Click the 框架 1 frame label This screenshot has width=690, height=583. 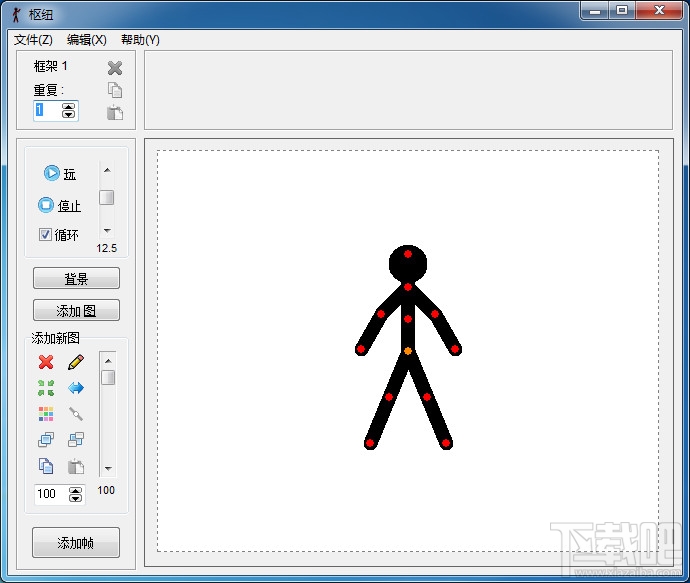click(51, 66)
